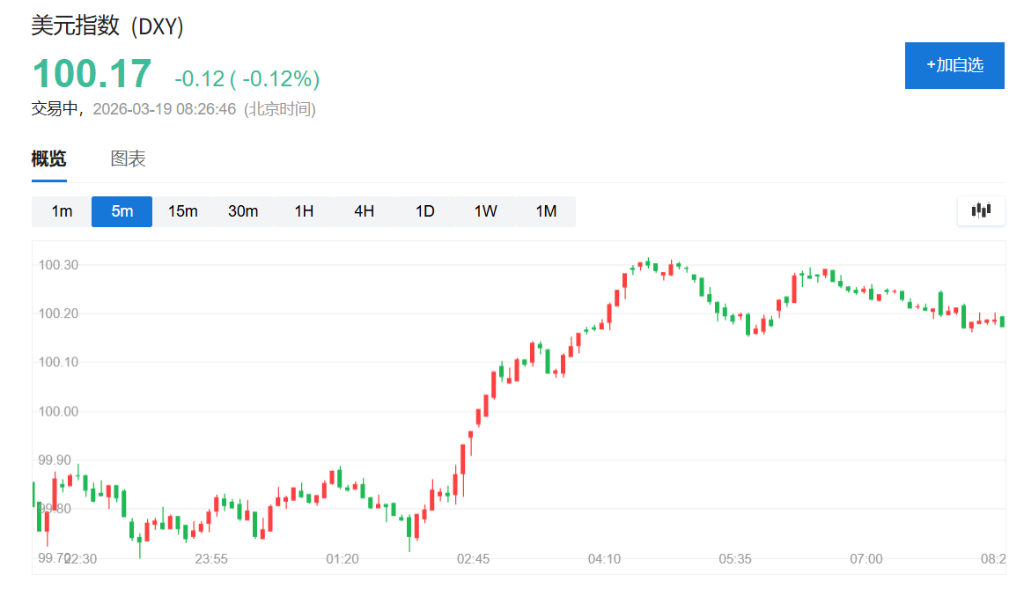The image size is (1024, 589).
Task: Switch to the 图表 tab
Action: (x=130, y=159)
